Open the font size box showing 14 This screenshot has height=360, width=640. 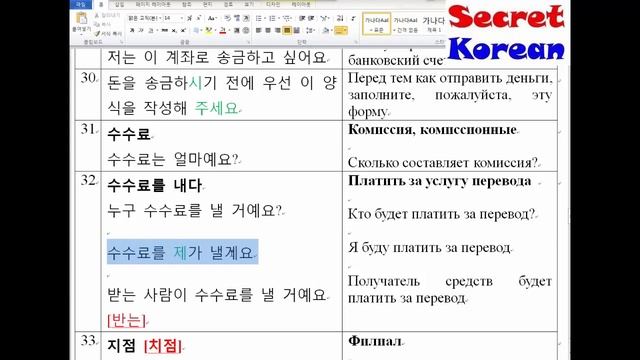[173, 18]
